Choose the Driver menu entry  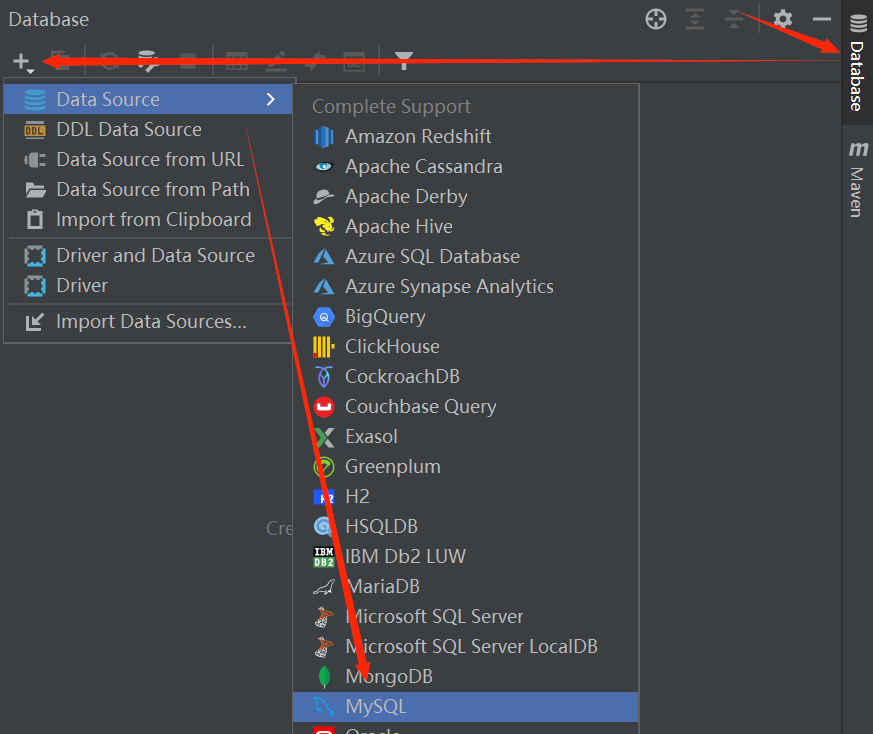pos(148,286)
